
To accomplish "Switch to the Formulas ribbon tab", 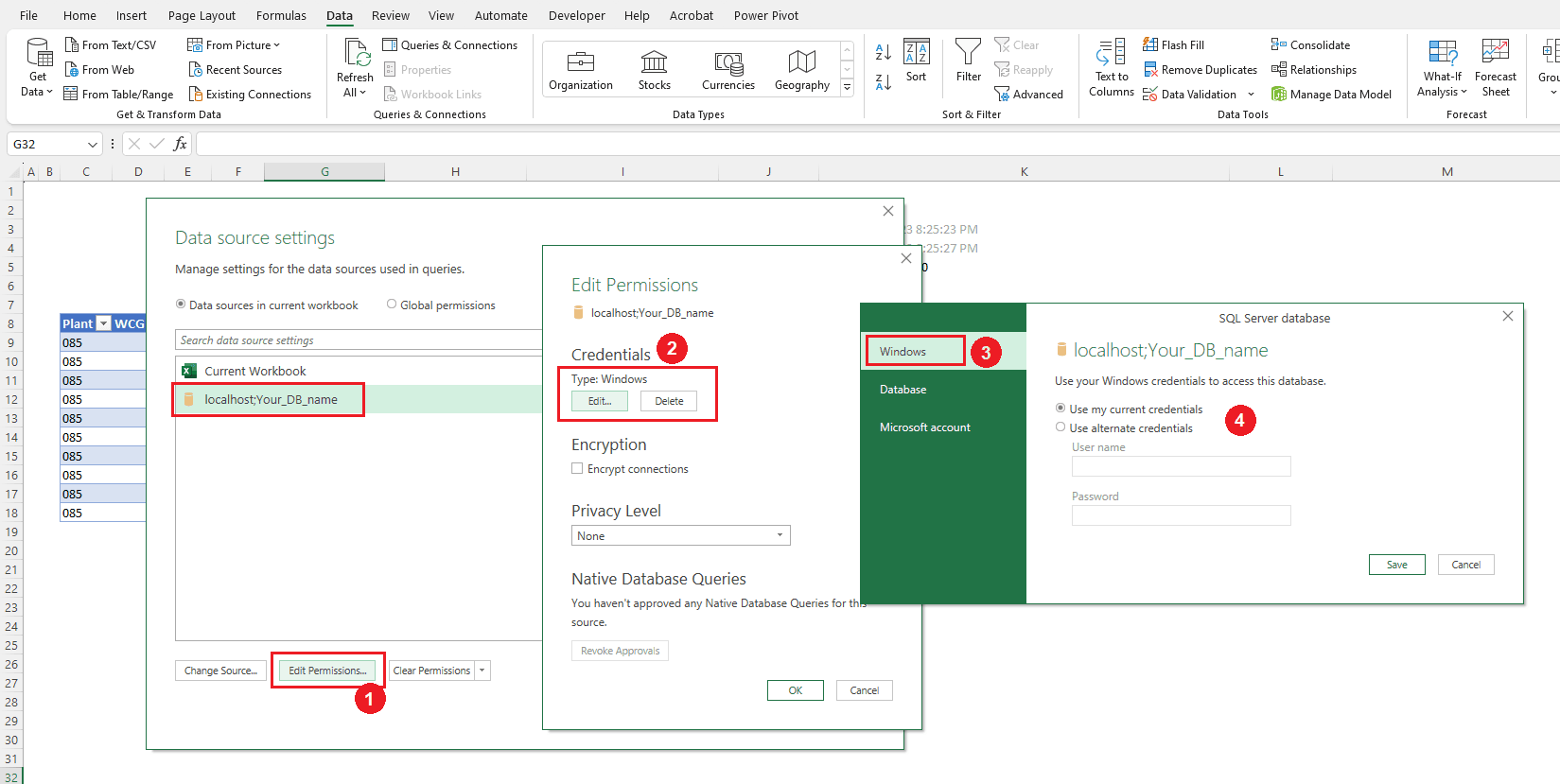I will pos(281,15).
